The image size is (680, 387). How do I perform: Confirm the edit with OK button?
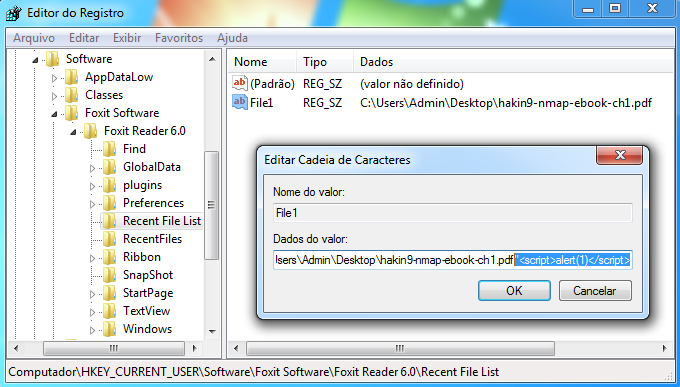(x=514, y=291)
